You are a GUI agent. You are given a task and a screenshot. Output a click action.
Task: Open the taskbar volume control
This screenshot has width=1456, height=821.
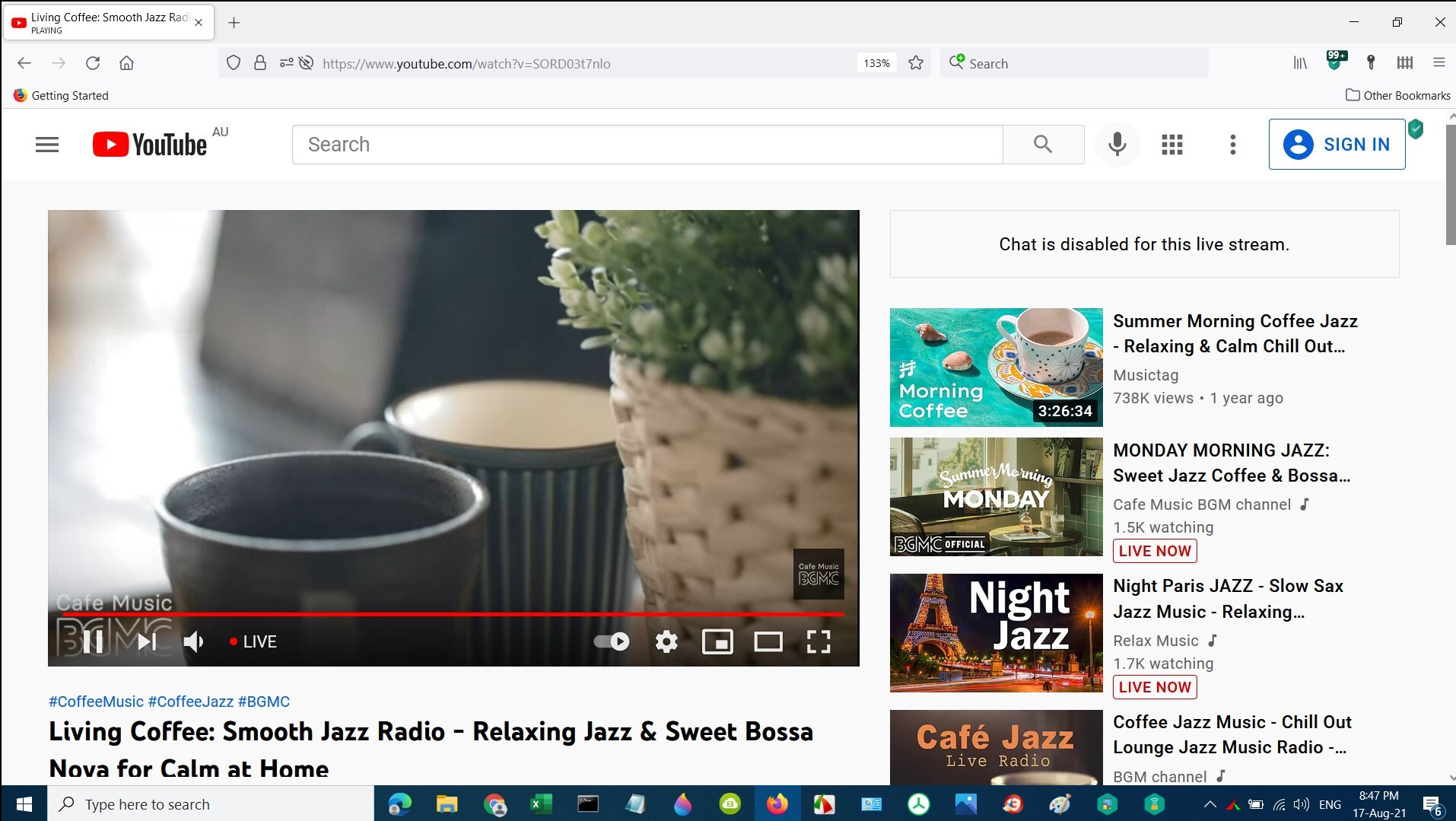pyautogui.click(x=1302, y=804)
